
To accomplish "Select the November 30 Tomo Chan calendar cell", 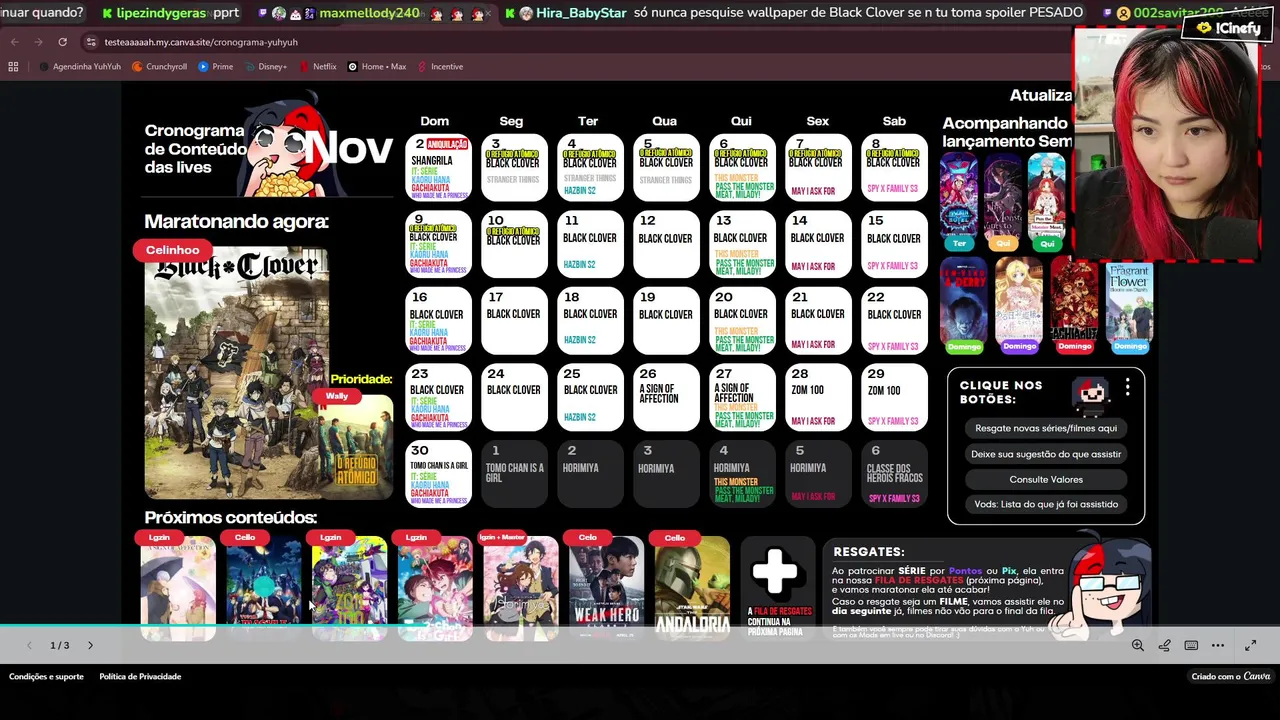I will [x=438, y=474].
